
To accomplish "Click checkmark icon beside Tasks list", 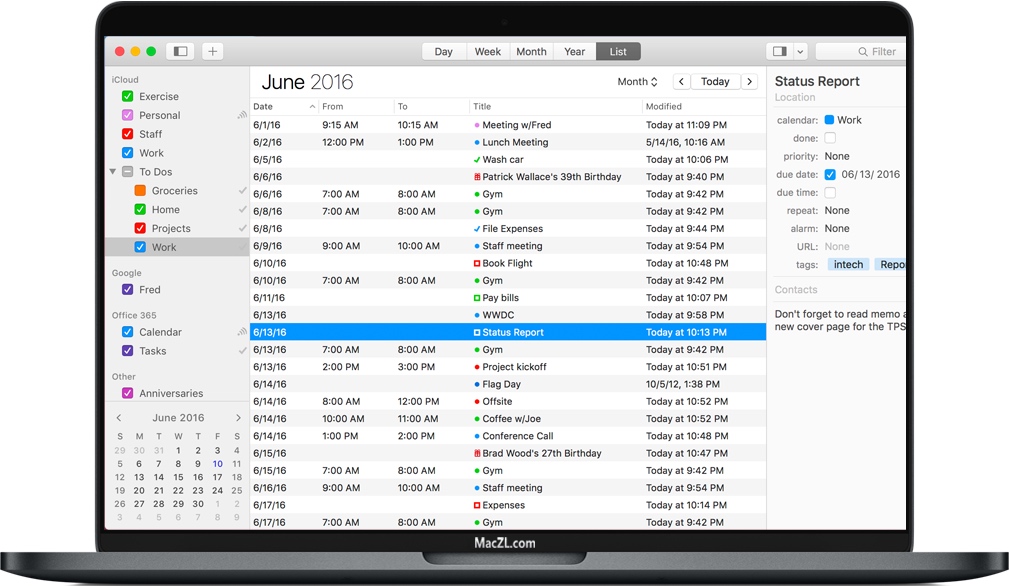I will pyautogui.click(x=242, y=351).
